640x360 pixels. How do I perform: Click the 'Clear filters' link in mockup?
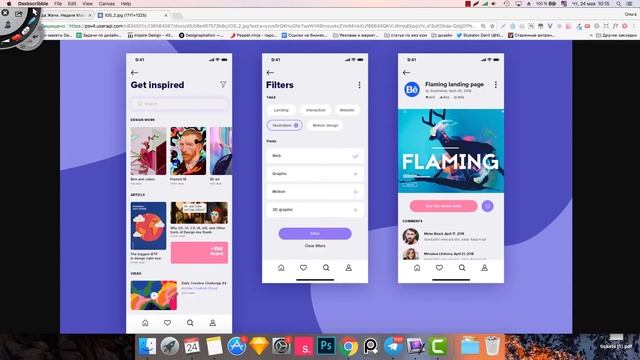[x=315, y=246]
